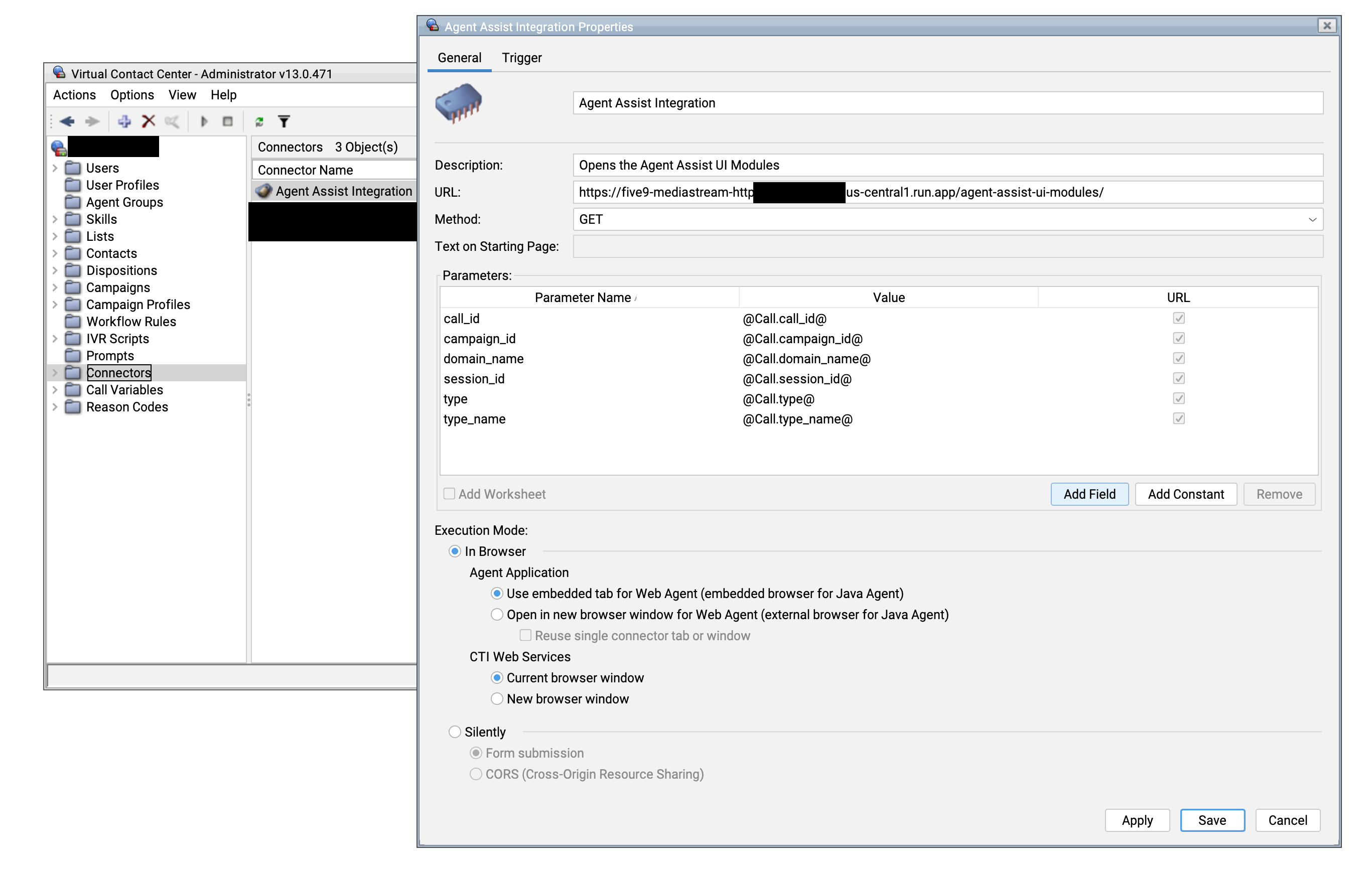Click the red X delete icon
Image resolution: width=1372 pixels, height=871 pixels.
pos(149,121)
